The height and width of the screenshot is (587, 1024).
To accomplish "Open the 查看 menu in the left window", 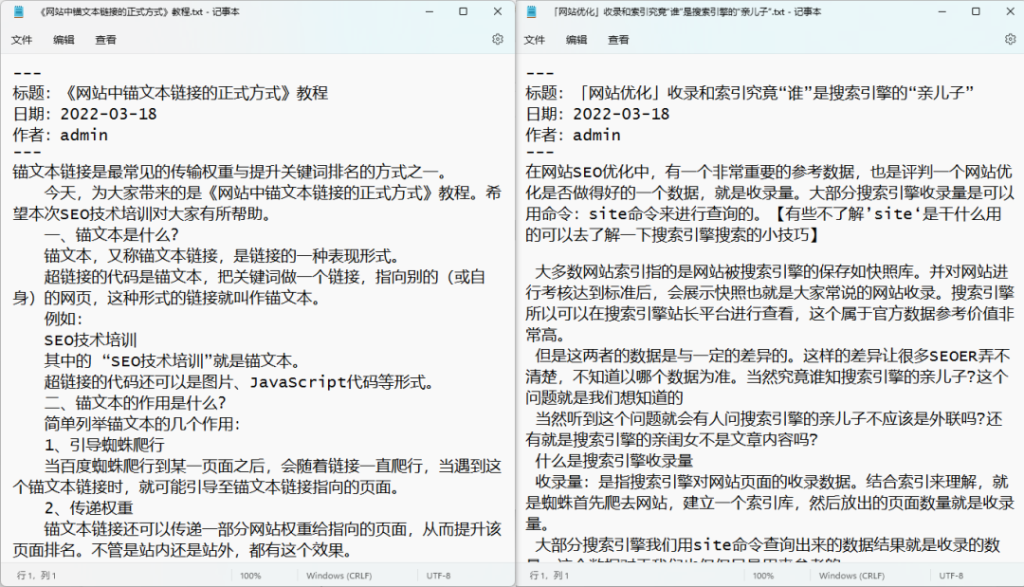I will tap(105, 39).
